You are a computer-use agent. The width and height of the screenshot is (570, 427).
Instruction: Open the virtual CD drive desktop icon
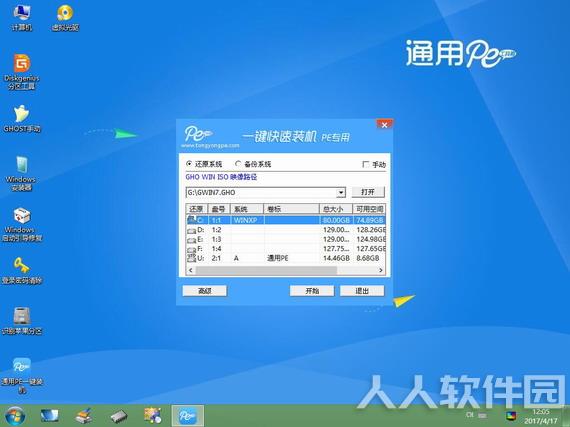point(65,18)
